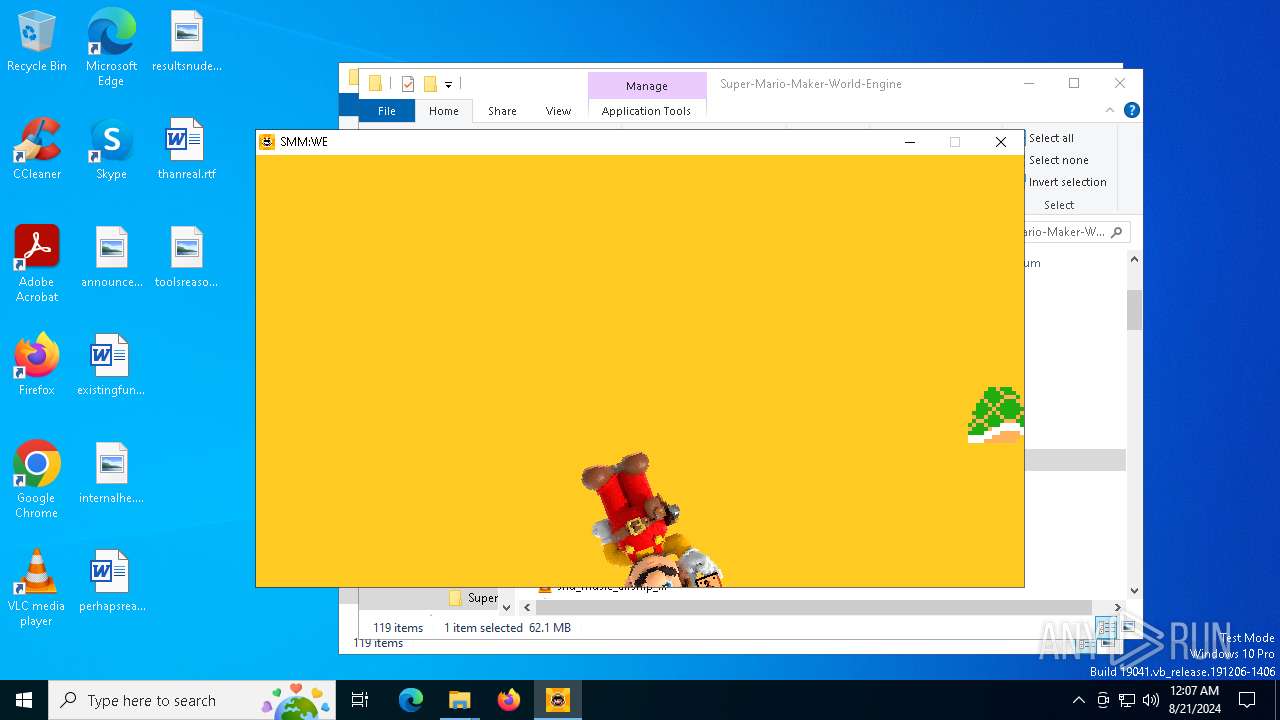Click the Explorer horizontal scrollbar

[x=813, y=607]
